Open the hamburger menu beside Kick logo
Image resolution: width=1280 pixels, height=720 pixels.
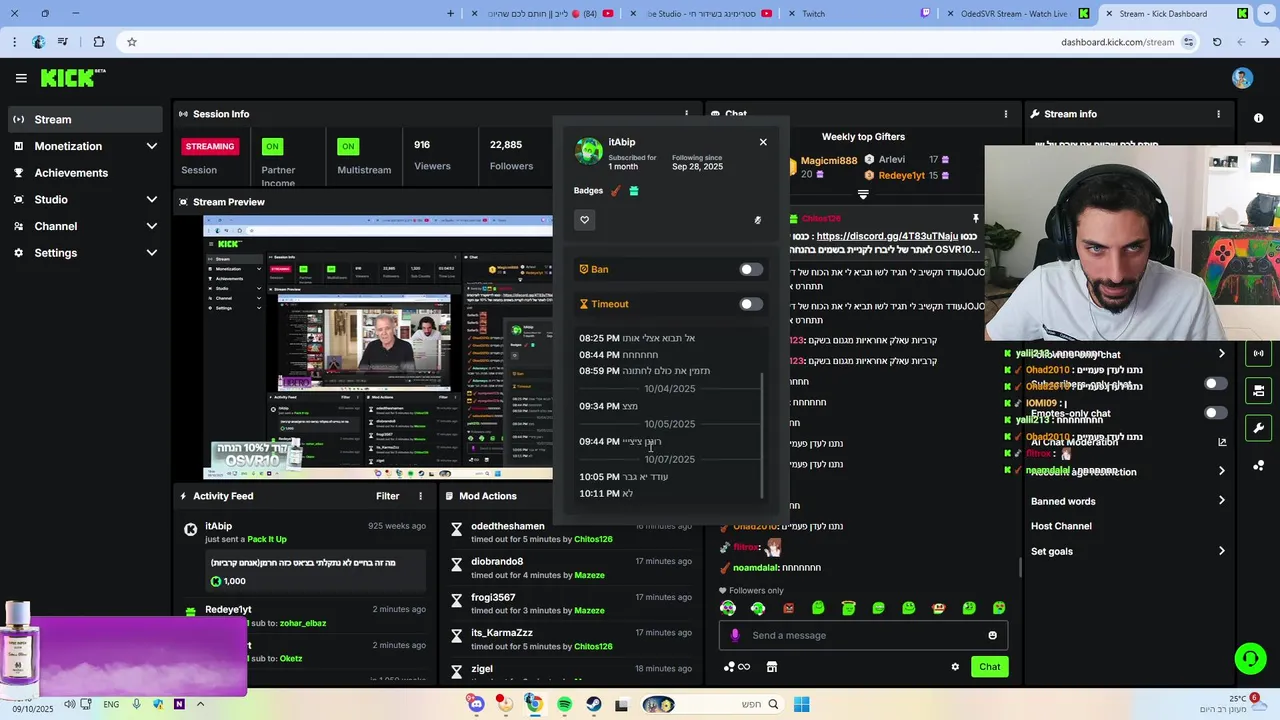point(21,78)
